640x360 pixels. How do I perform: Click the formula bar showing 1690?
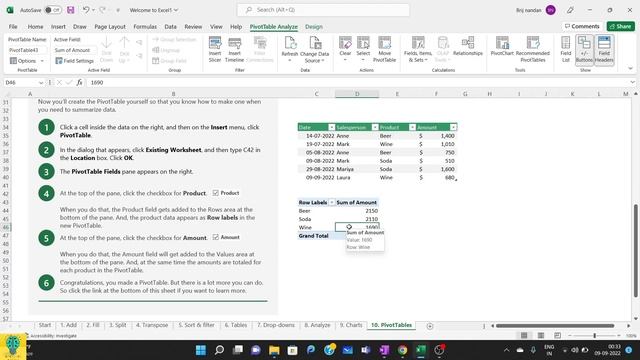tap(359, 82)
